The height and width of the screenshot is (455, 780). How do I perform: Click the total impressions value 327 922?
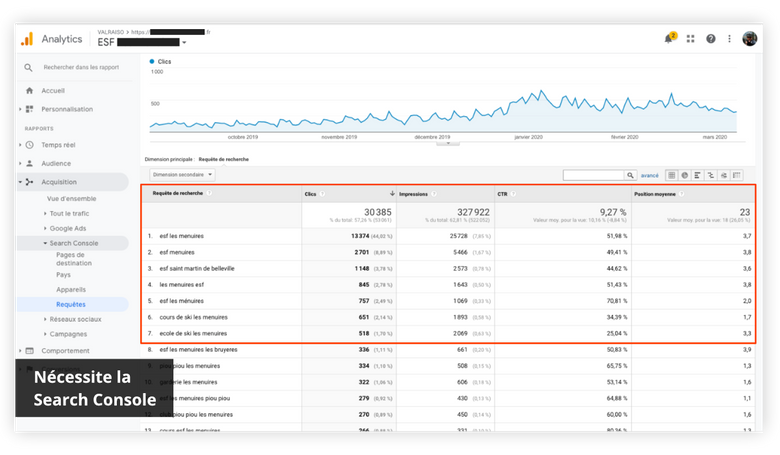[474, 212]
